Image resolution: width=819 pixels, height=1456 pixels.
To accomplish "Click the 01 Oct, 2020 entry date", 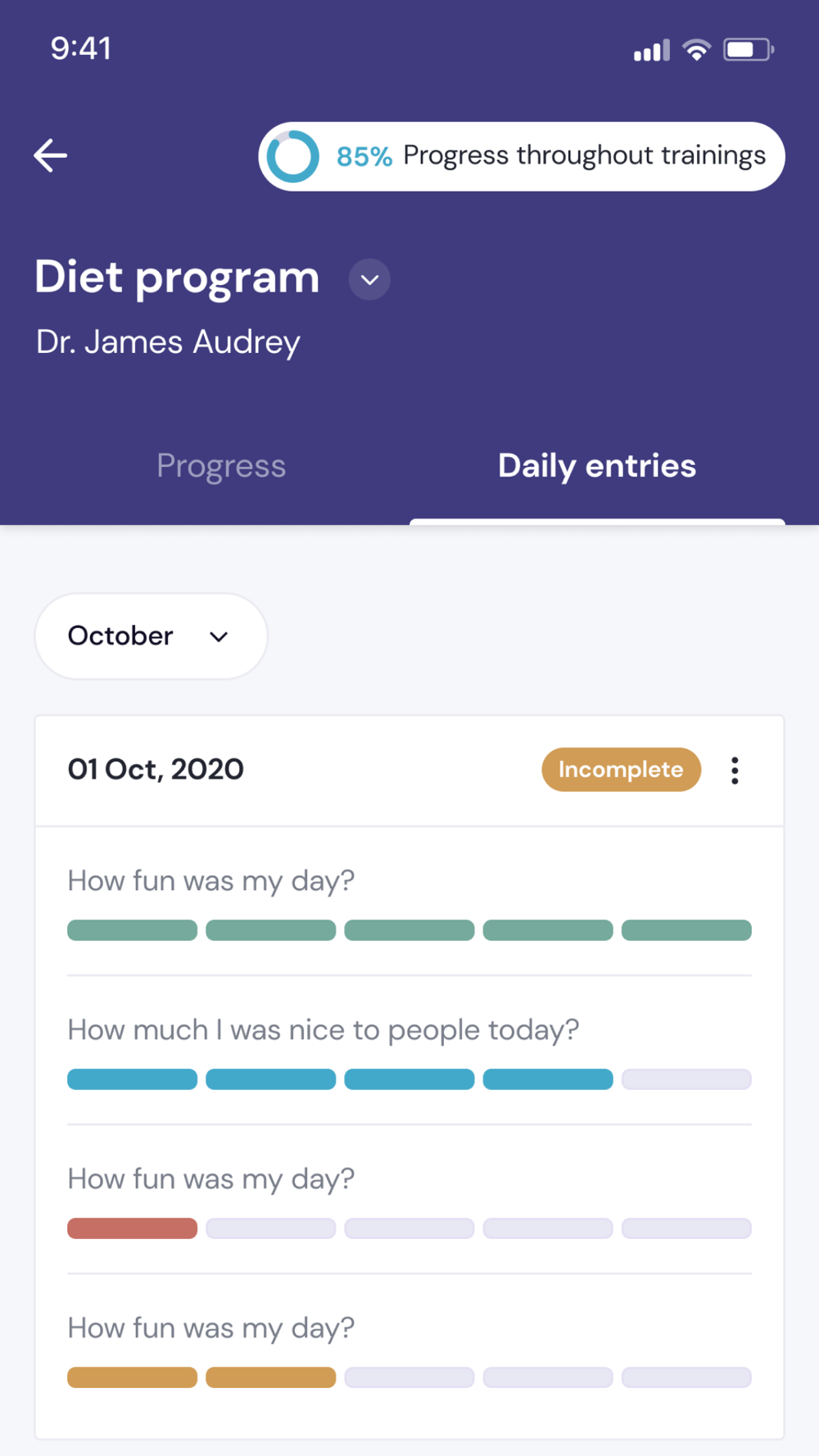I will coord(156,770).
